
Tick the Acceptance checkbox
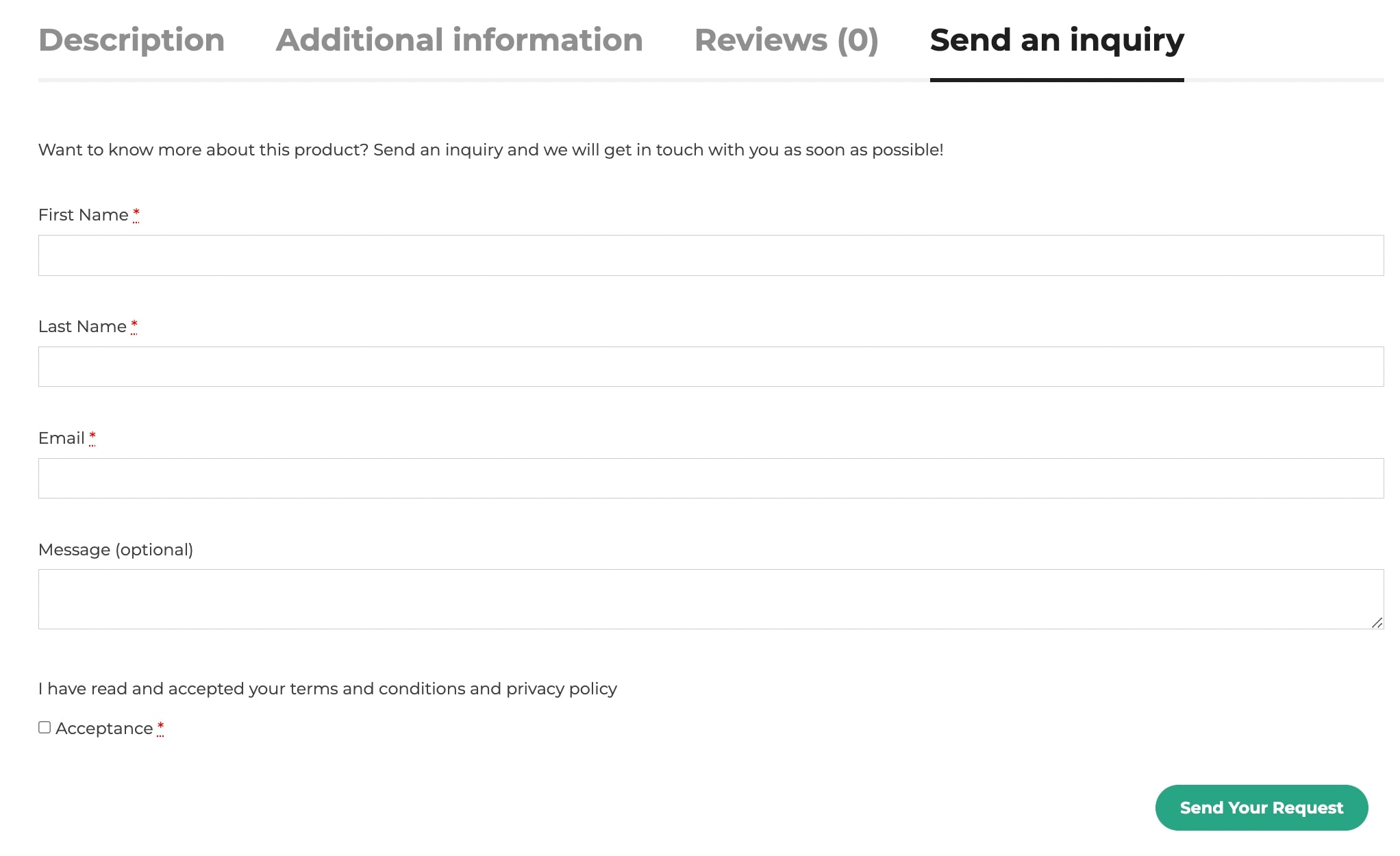pos(45,727)
